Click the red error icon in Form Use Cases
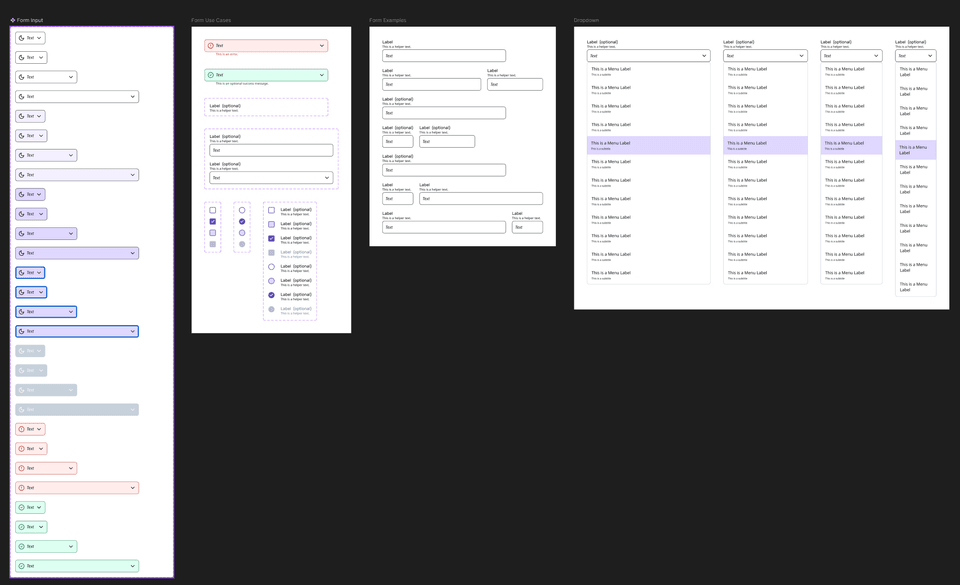960x585 pixels. (211, 45)
